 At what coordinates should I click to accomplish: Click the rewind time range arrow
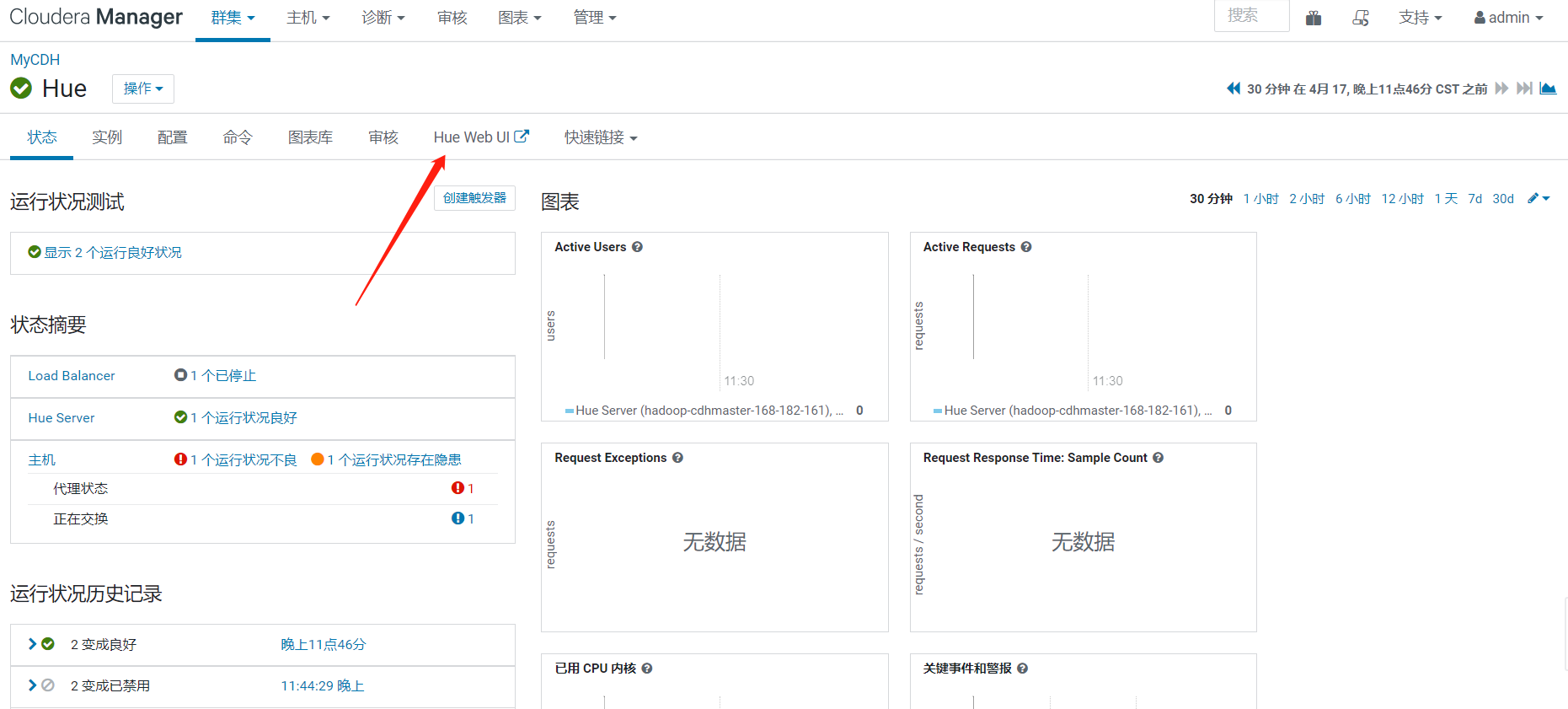coord(1234,89)
